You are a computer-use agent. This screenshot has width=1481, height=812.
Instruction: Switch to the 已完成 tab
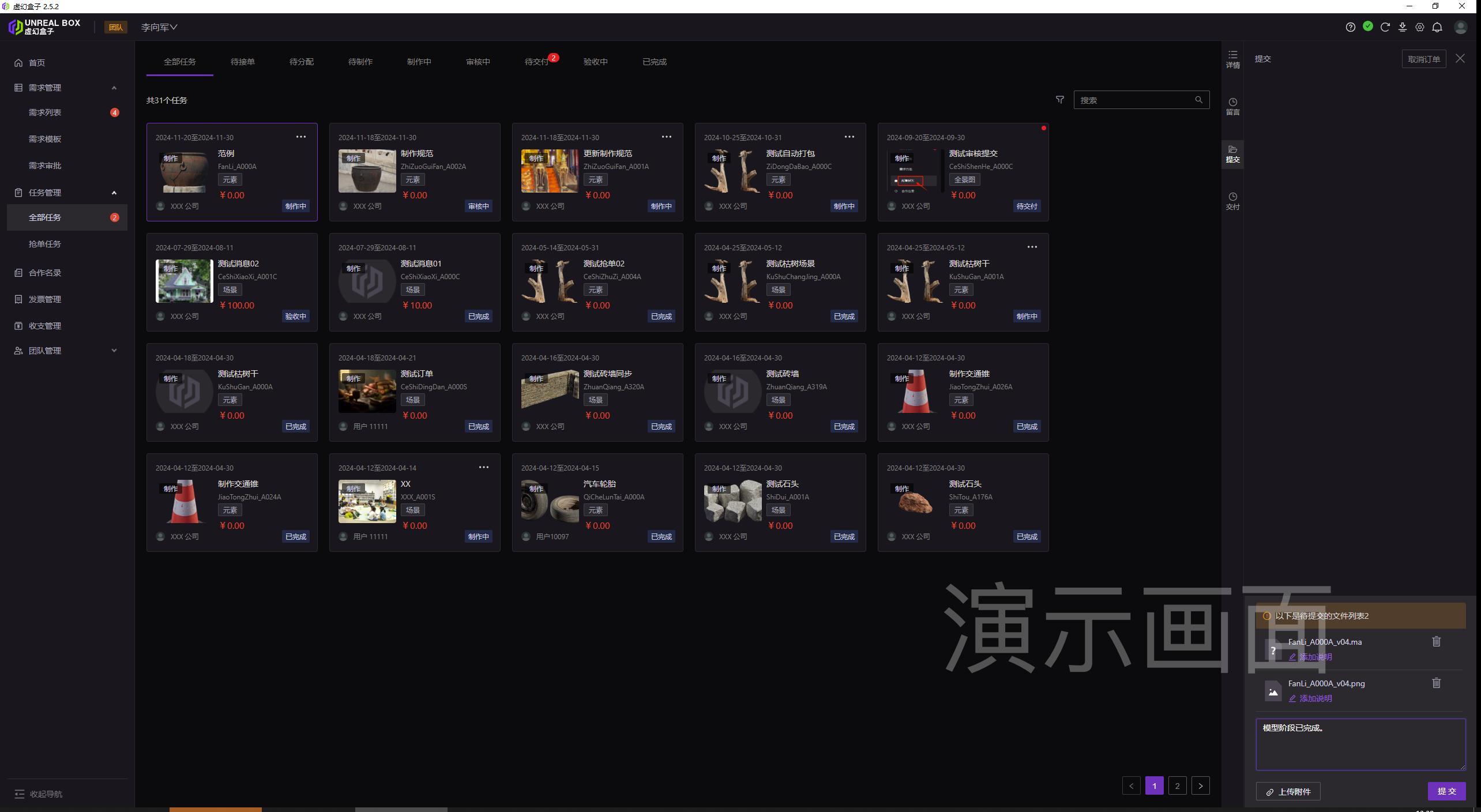[x=655, y=62]
